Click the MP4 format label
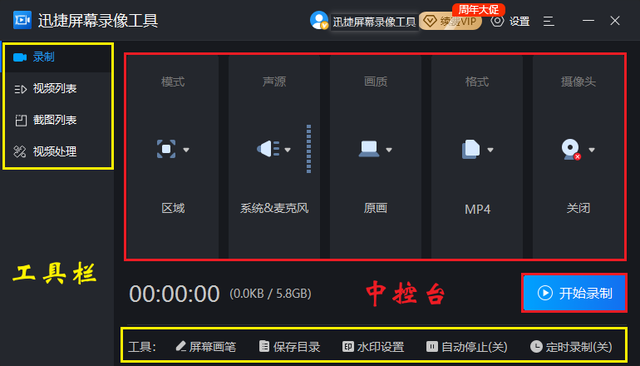The height and width of the screenshot is (366, 640). [477, 209]
